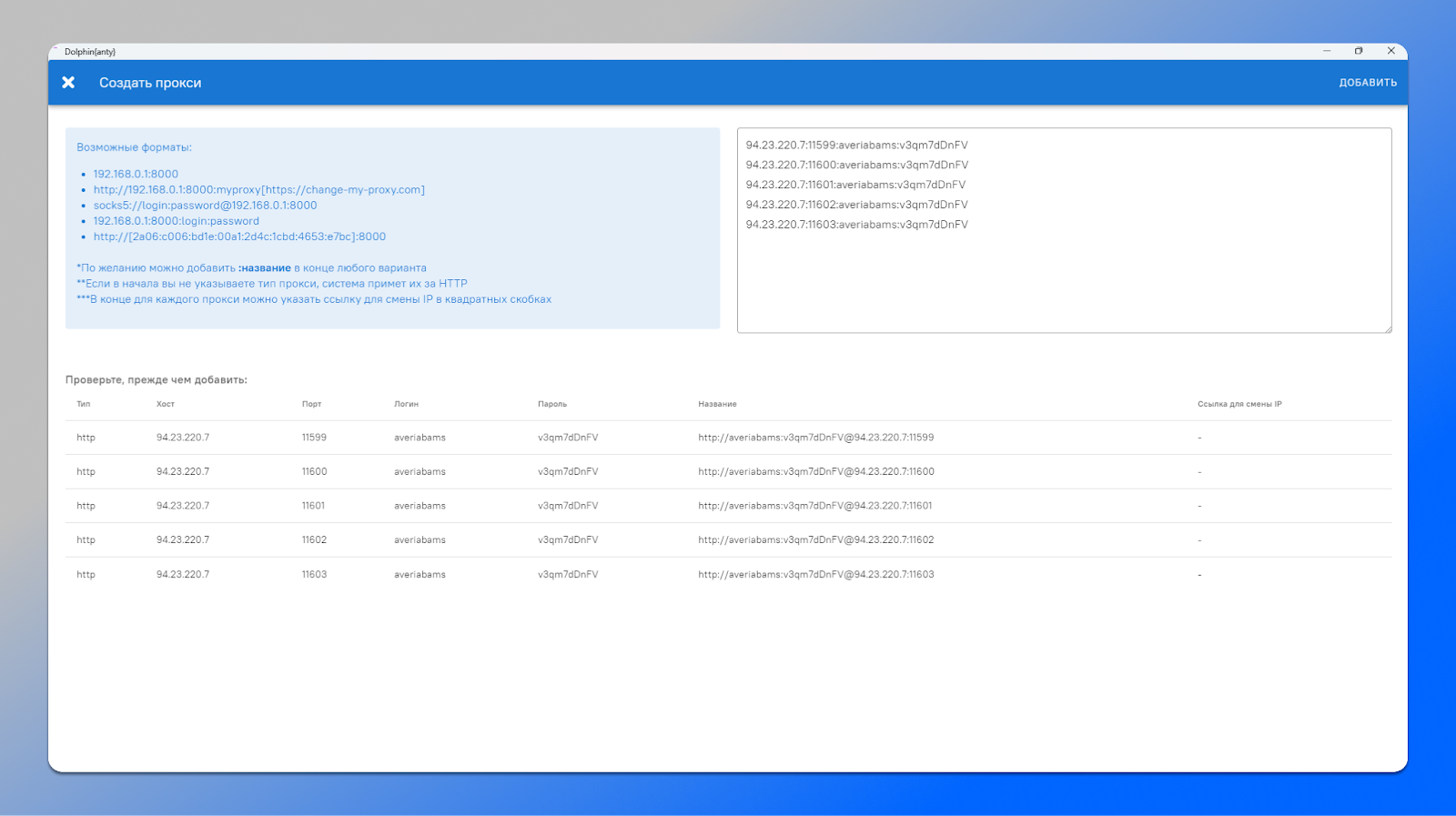Click the ДОБАВИТЬ button

1368,83
